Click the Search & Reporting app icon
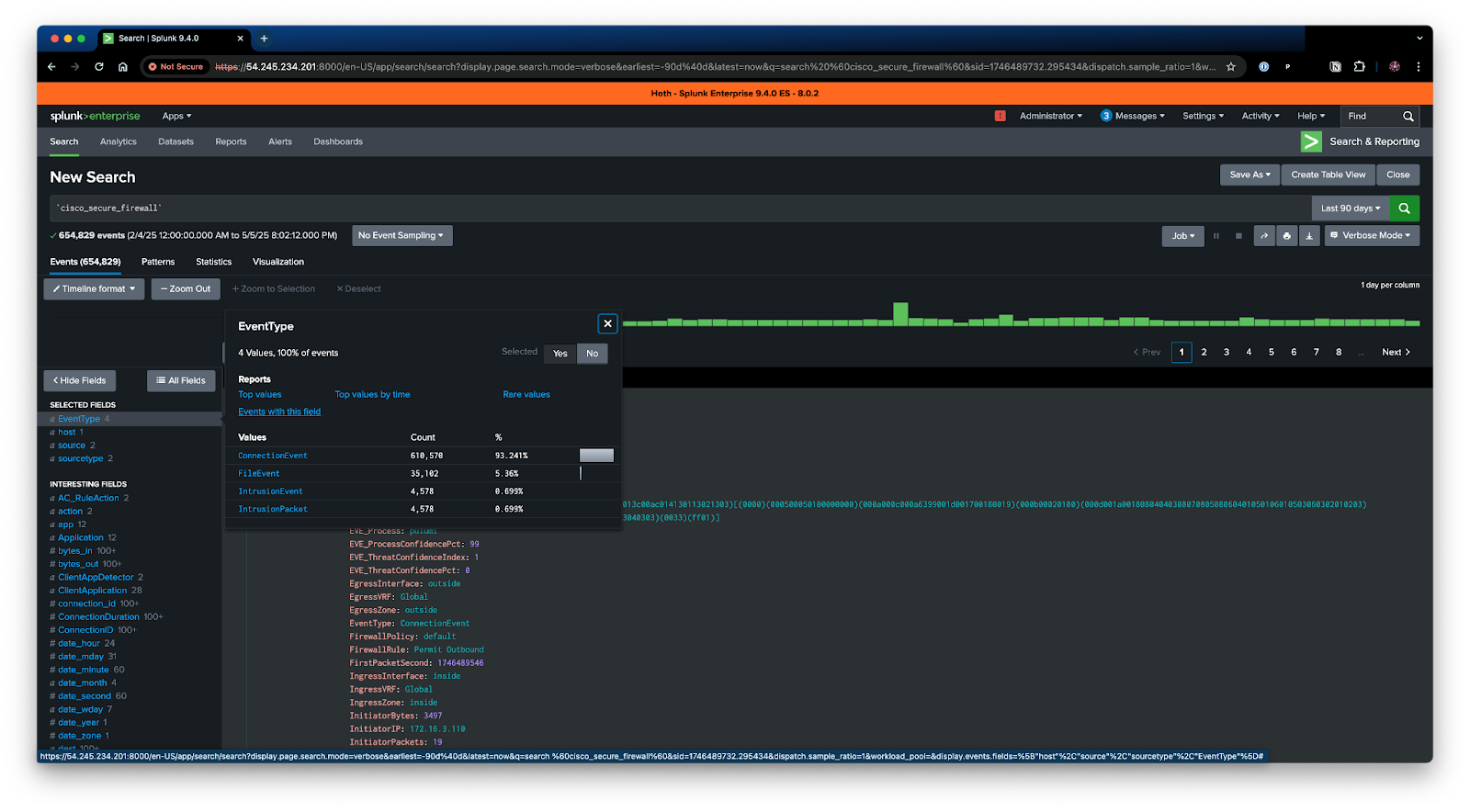Screen dimensions: 1470x812 point(1311,141)
